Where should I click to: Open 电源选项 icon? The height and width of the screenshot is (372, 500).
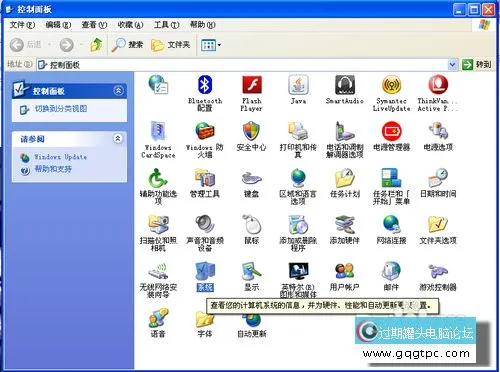438,132
